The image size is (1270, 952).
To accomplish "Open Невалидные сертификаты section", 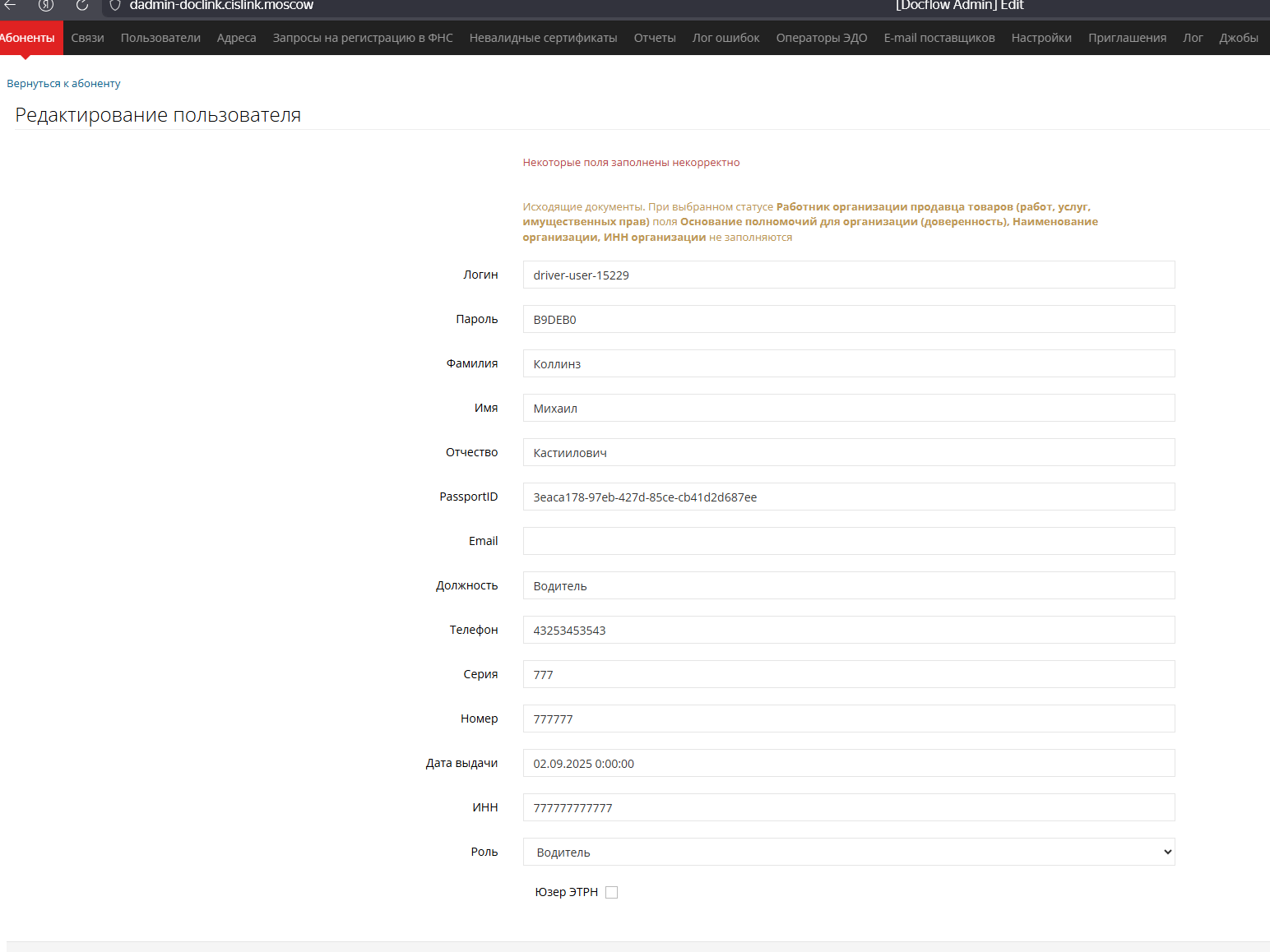I will click(x=543, y=38).
